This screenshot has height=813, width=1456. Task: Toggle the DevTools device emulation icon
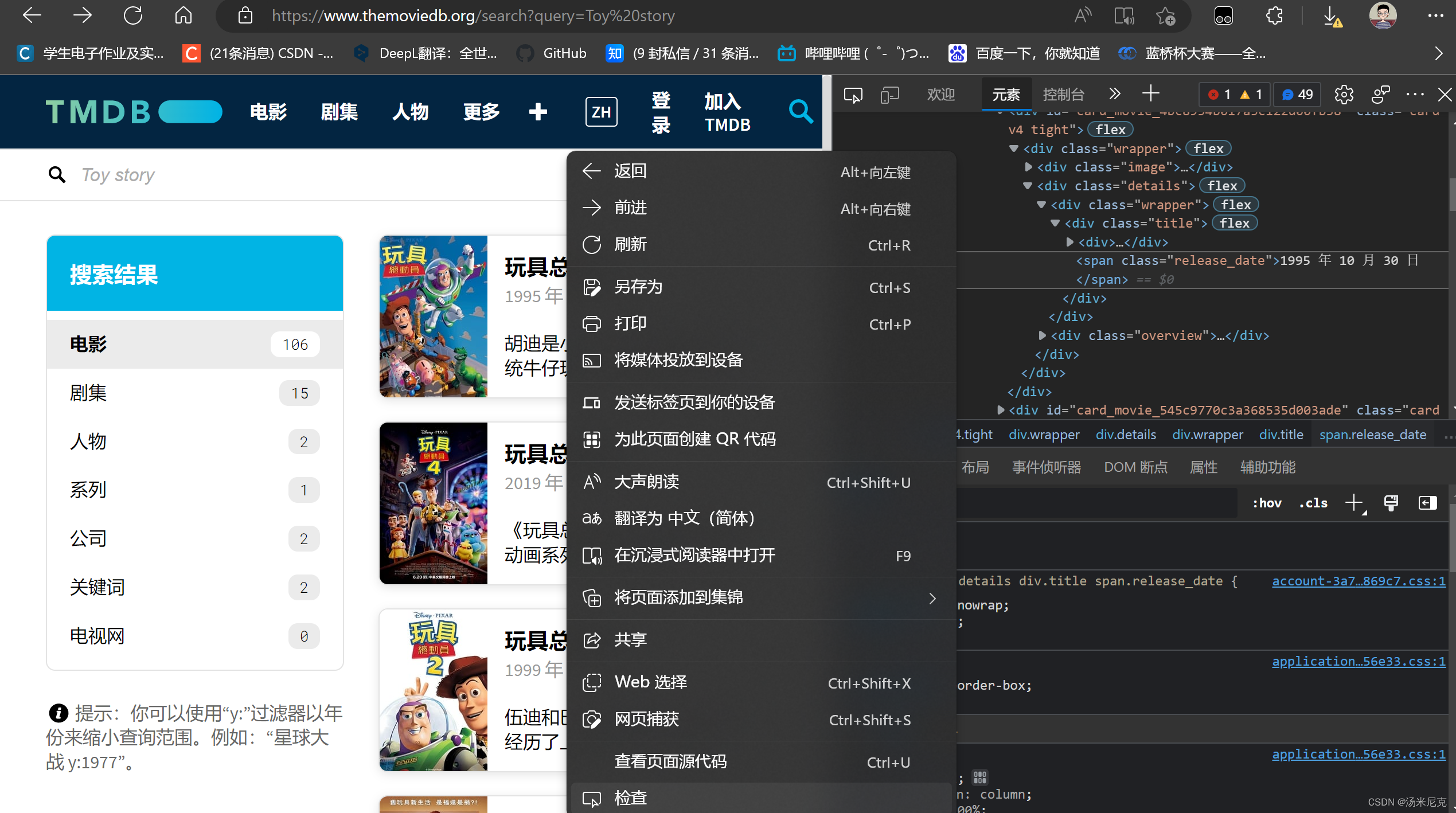coord(889,95)
